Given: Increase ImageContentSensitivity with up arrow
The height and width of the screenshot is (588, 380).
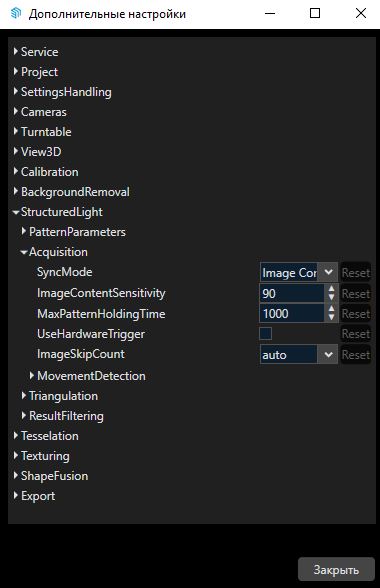Looking at the screenshot, I should tap(331, 289).
